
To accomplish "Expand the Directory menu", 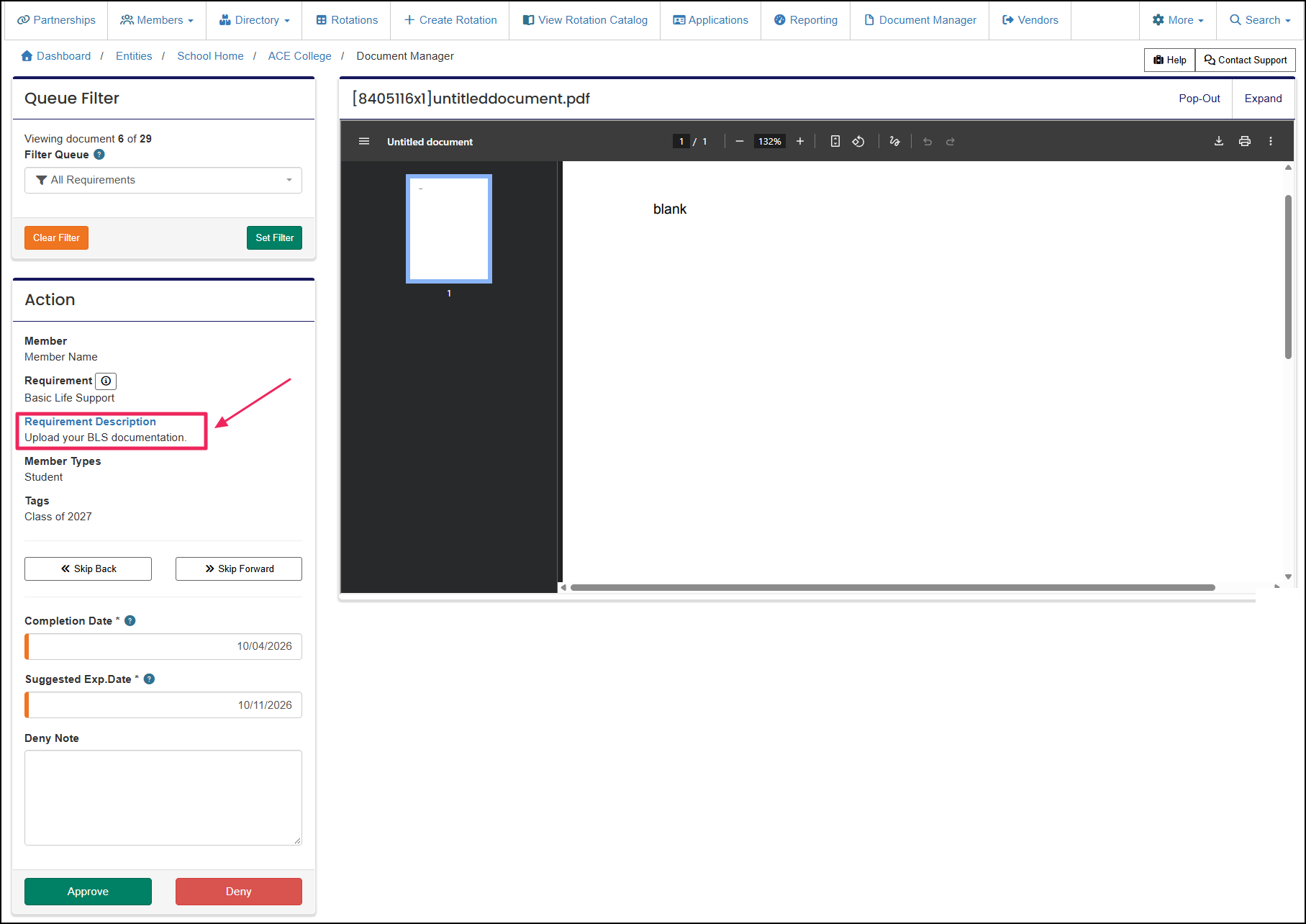I will pos(254,20).
